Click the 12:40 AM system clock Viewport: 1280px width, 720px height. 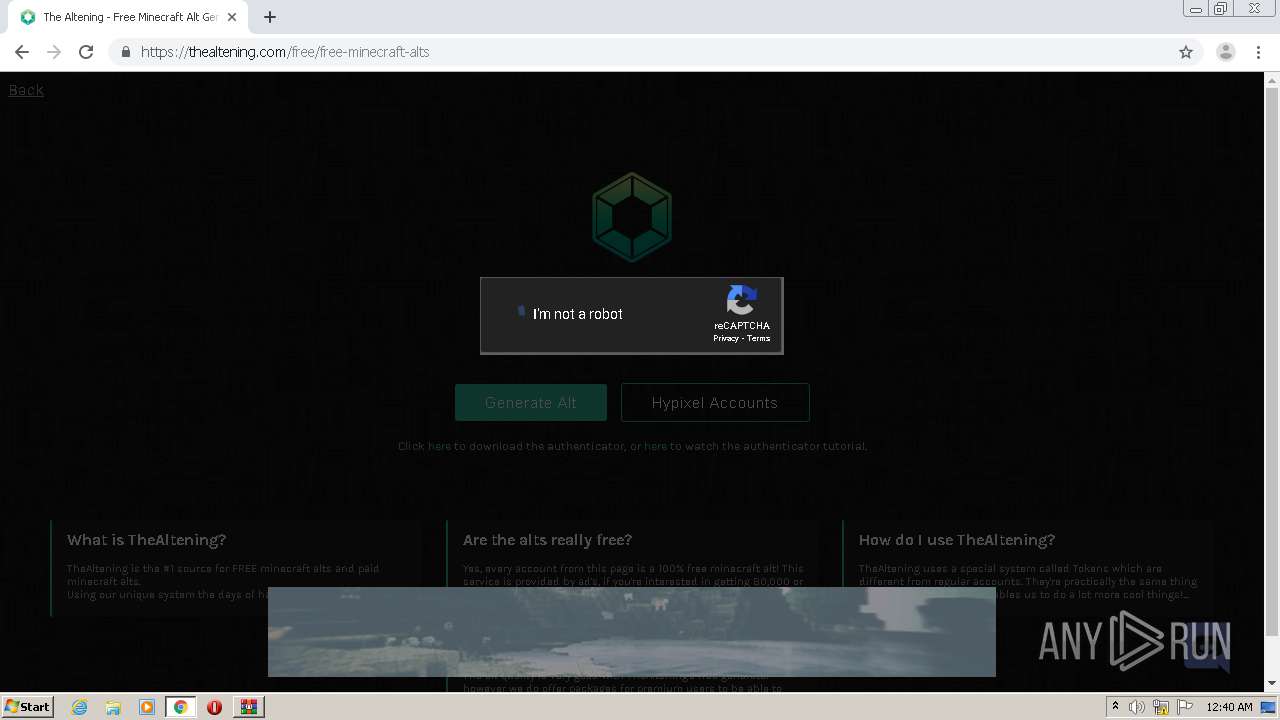pyautogui.click(x=1229, y=707)
